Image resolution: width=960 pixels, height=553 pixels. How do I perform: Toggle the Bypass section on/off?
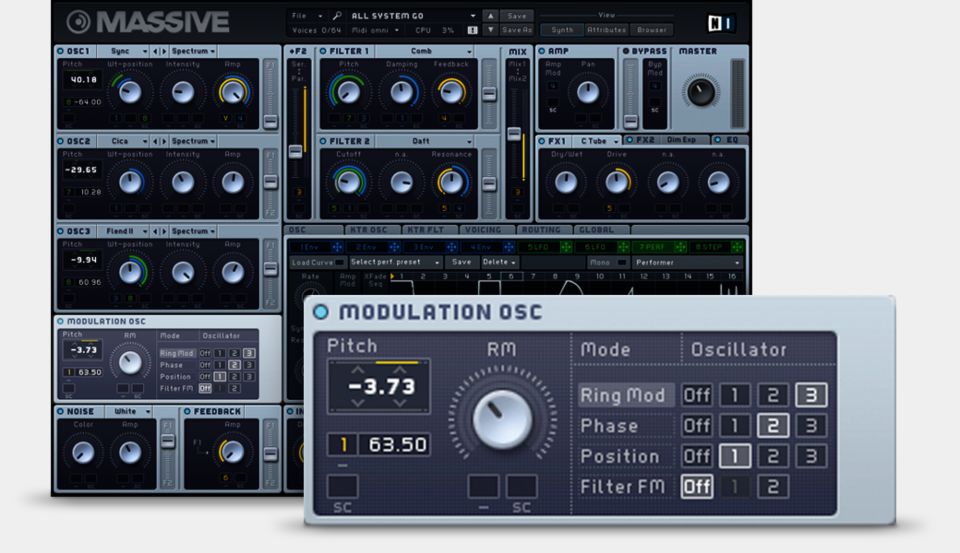[x=627, y=51]
